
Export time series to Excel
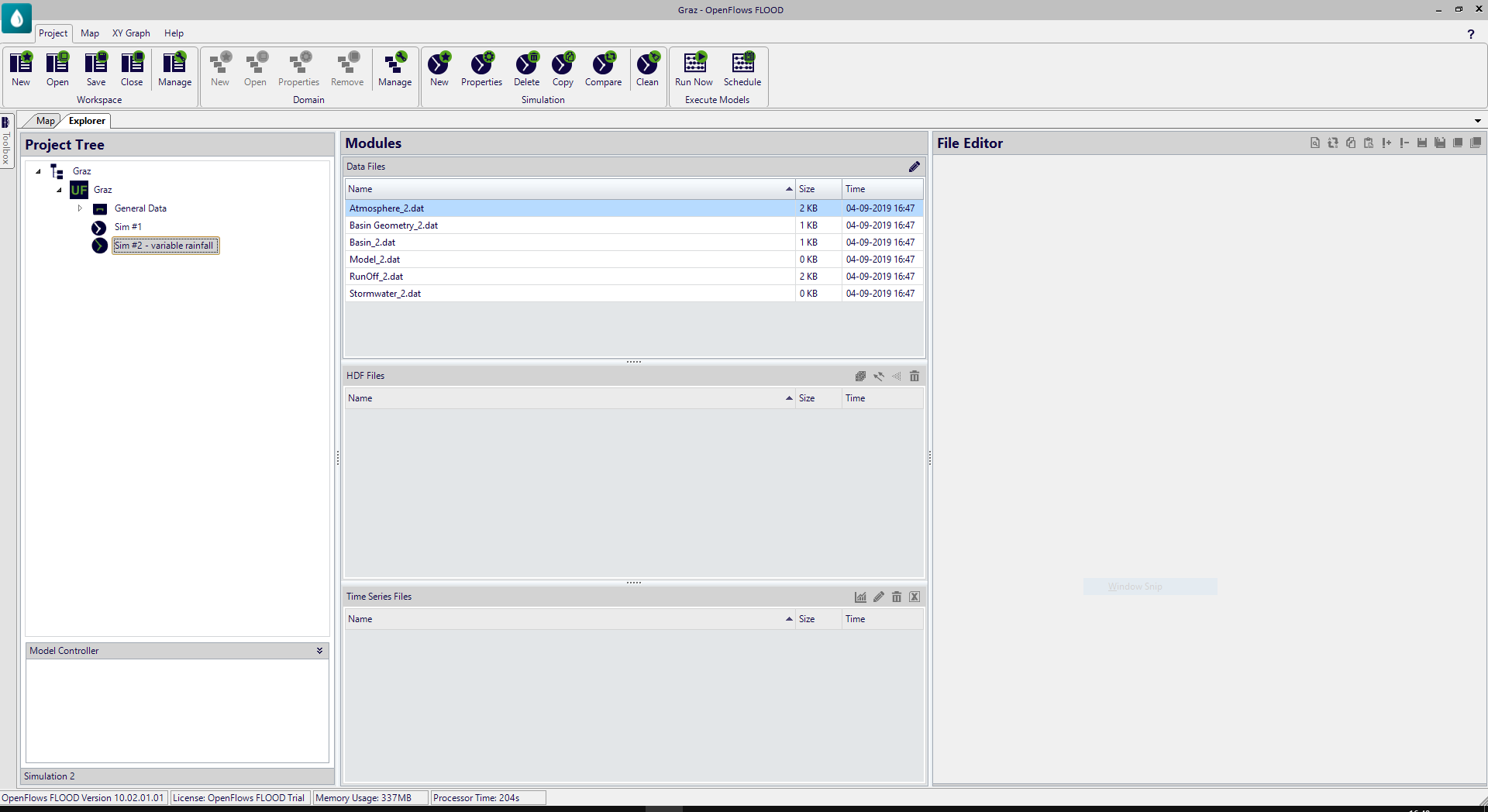[914, 597]
